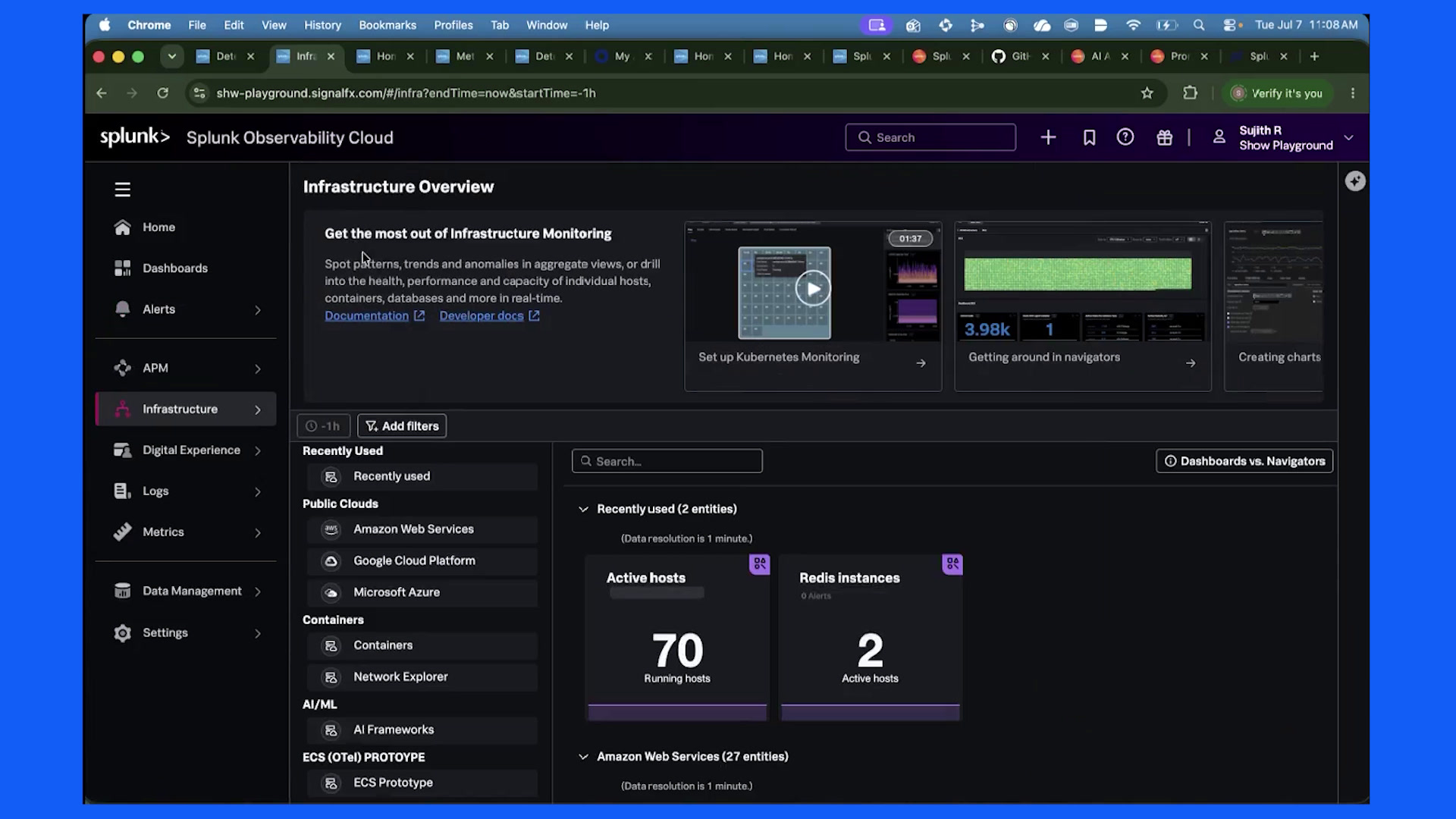Open Chrome extensions puzzle icon

(1190, 93)
